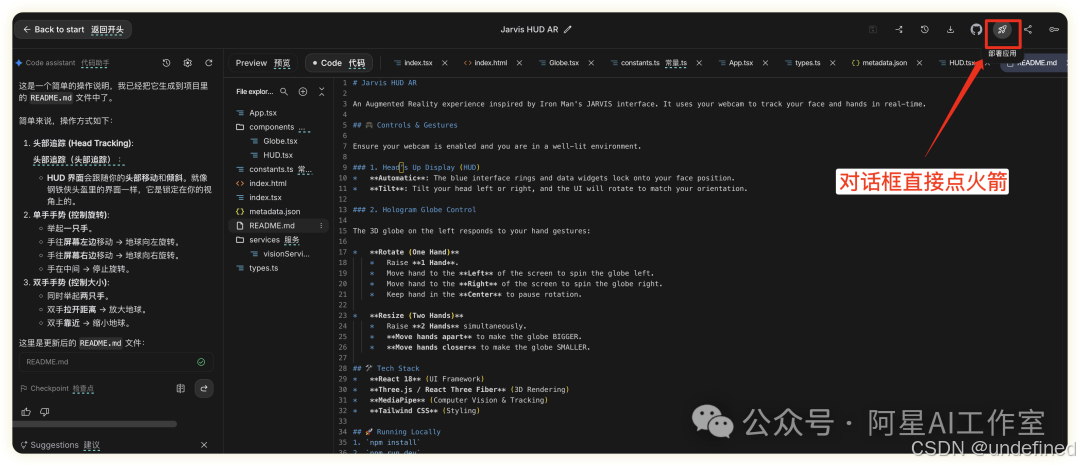Switch to the Code tab
This screenshot has width=1080, height=466.
338,63
